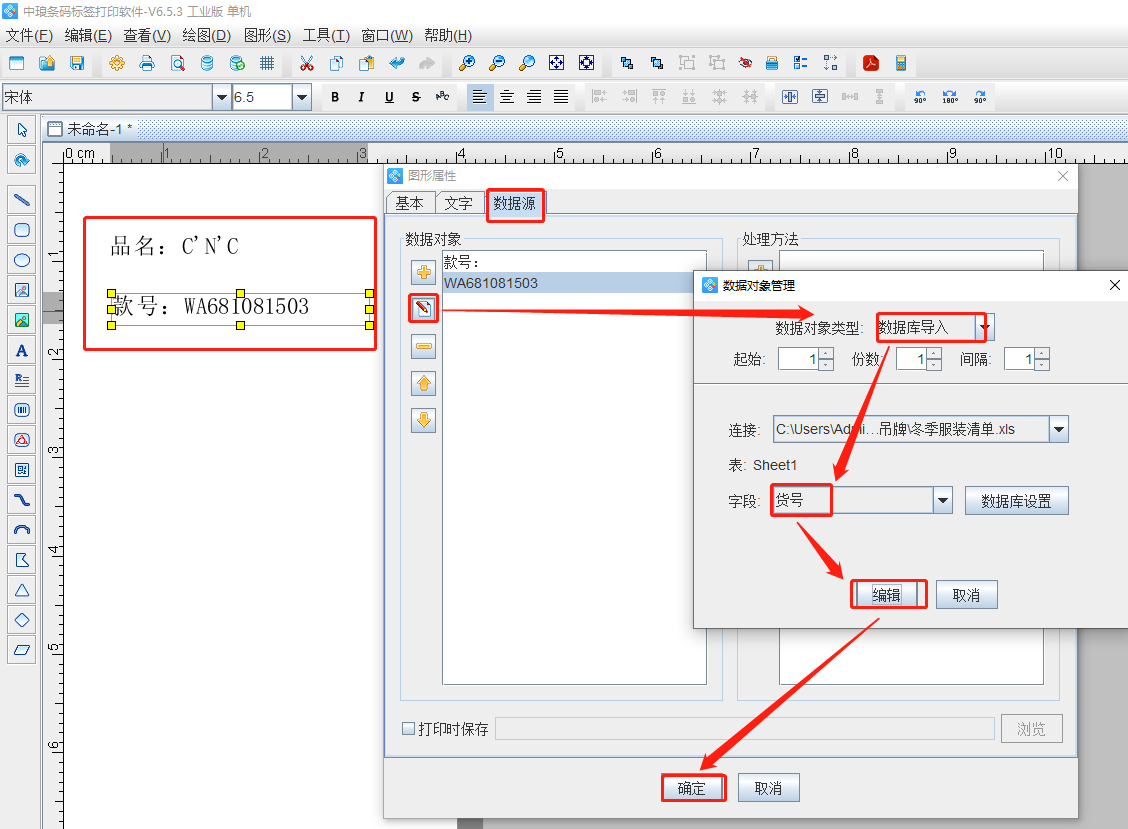The image size is (1128, 829).
Task: Expand the 字段 field dropdown
Action: coord(942,500)
